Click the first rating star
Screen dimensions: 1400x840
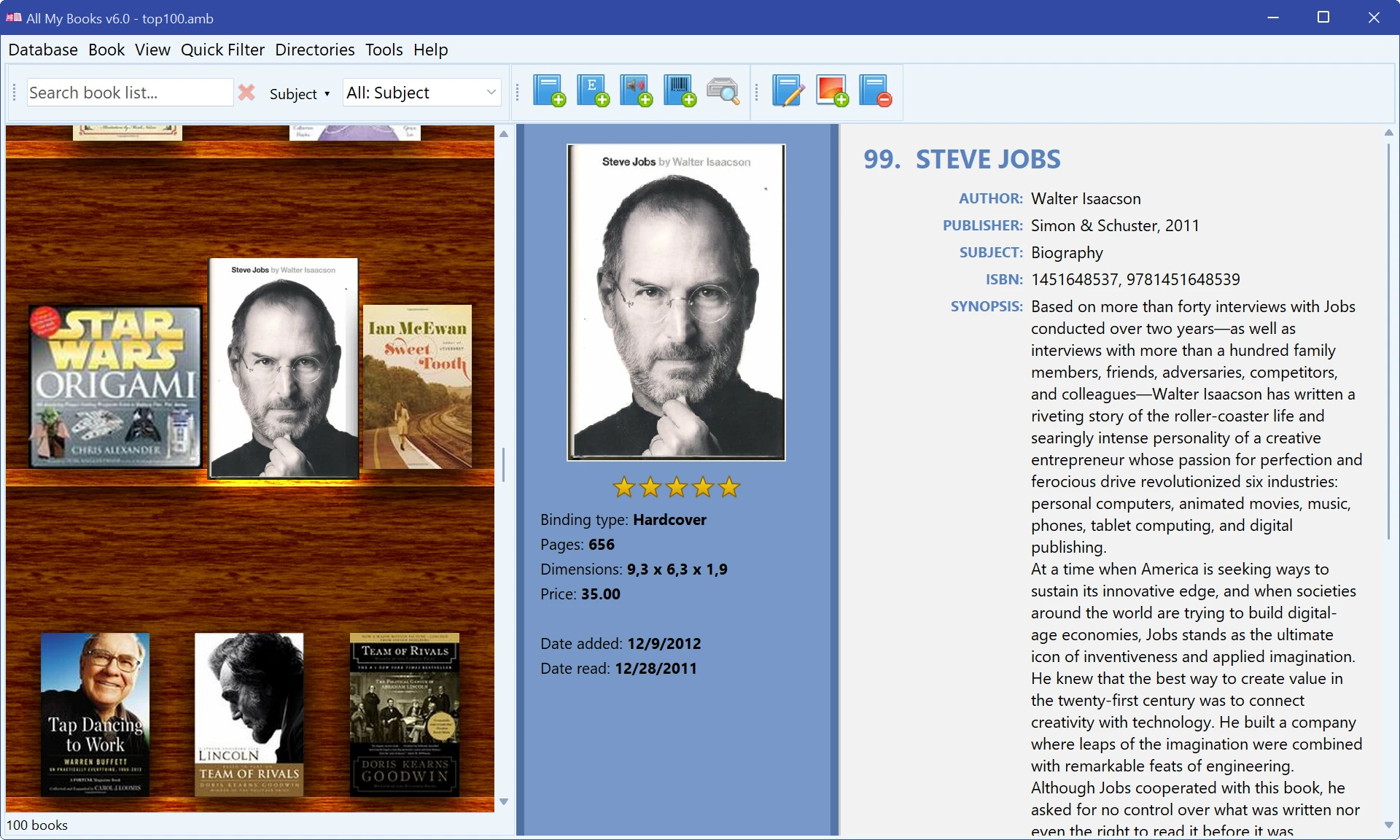click(624, 487)
